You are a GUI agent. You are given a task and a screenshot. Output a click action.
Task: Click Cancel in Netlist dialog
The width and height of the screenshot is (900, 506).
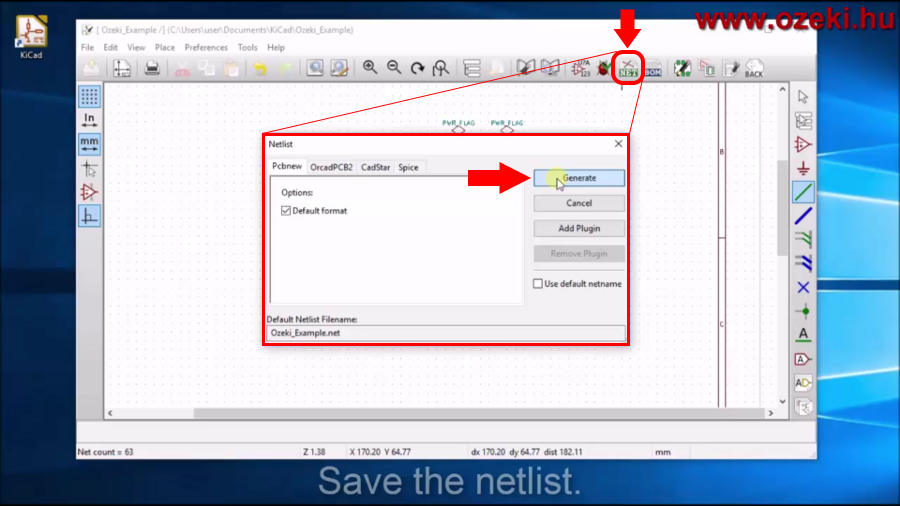tap(579, 203)
